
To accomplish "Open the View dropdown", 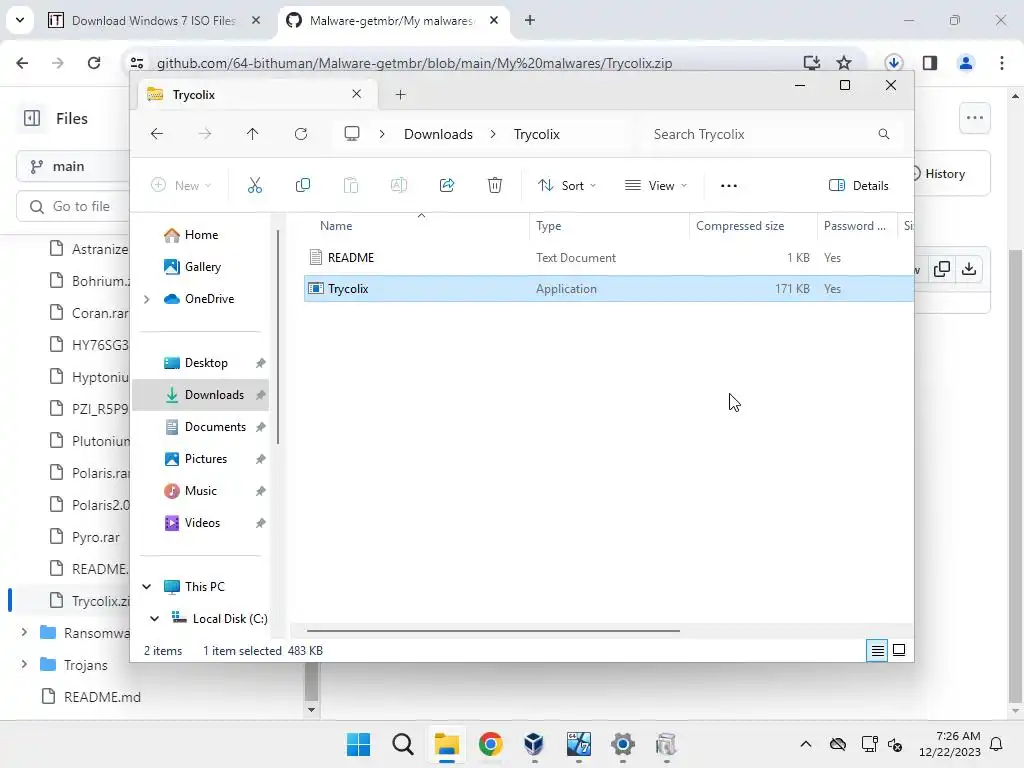I will (x=656, y=185).
